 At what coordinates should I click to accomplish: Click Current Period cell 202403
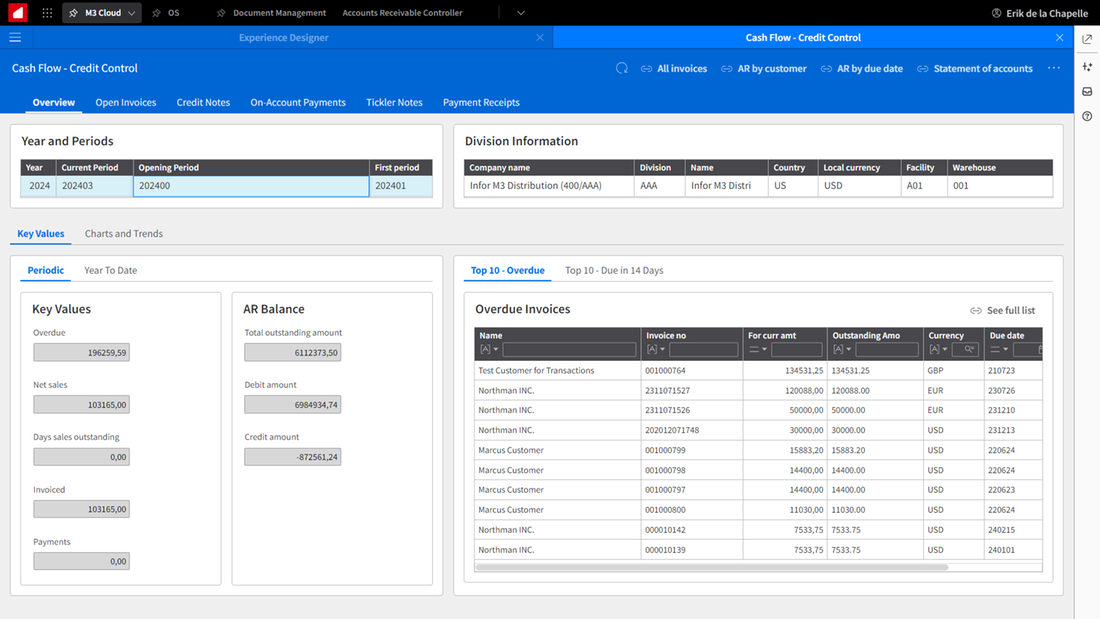(94, 186)
